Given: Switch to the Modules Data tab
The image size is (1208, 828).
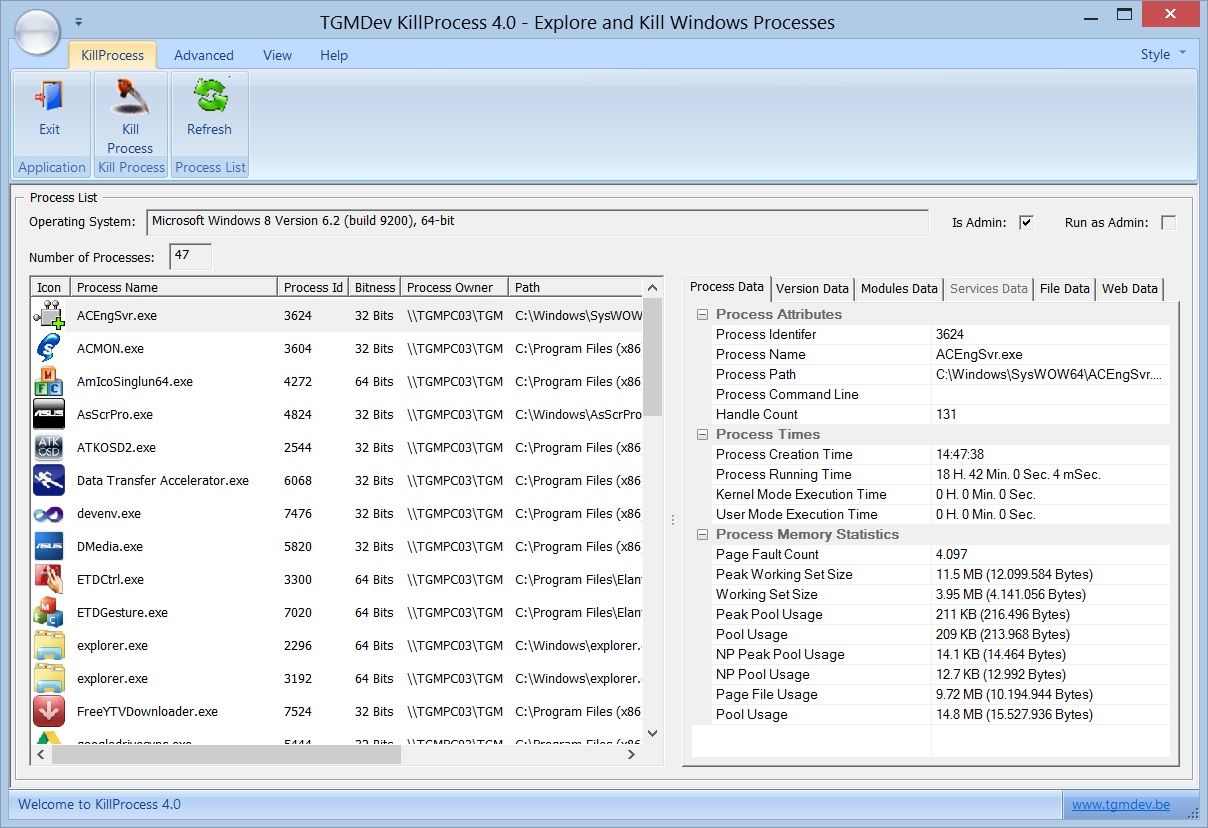Looking at the screenshot, I should [x=897, y=288].
